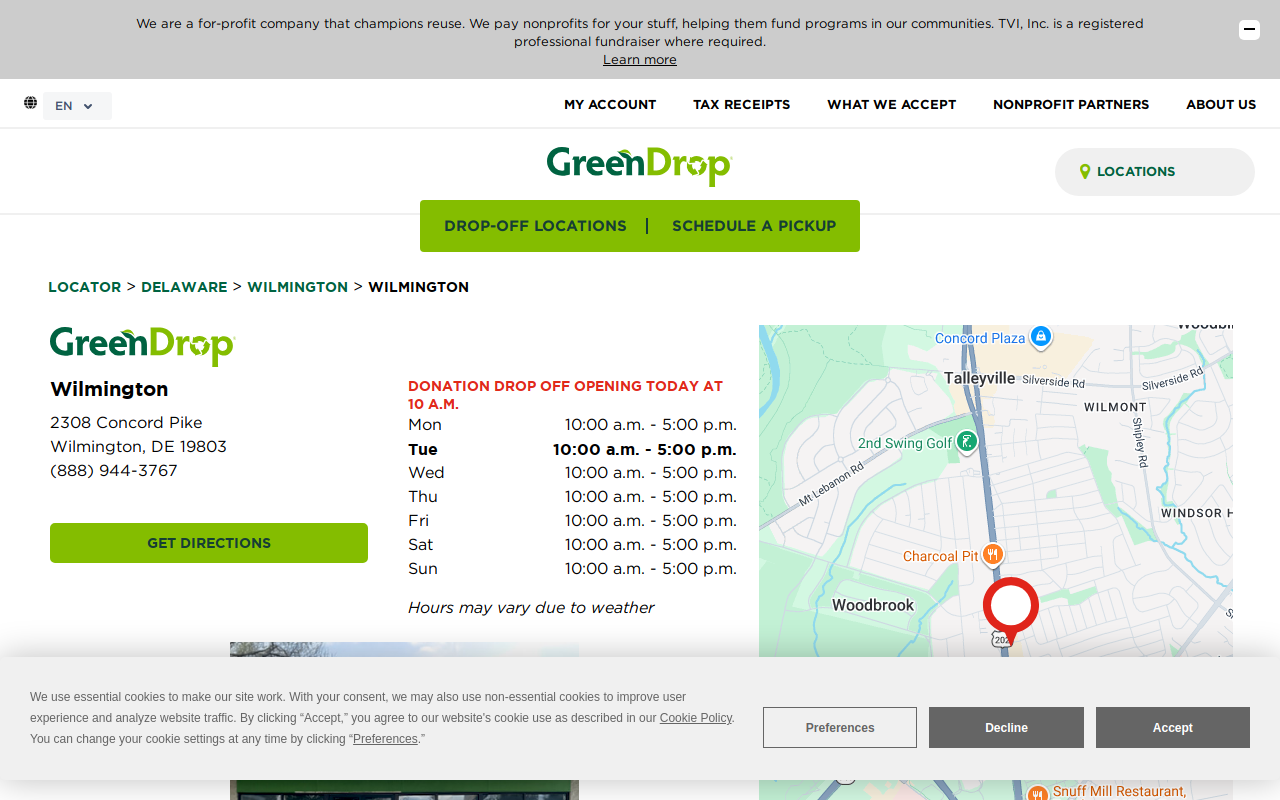Open cookie Preferences button
The width and height of the screenshot is (1280, 800).
840,728
